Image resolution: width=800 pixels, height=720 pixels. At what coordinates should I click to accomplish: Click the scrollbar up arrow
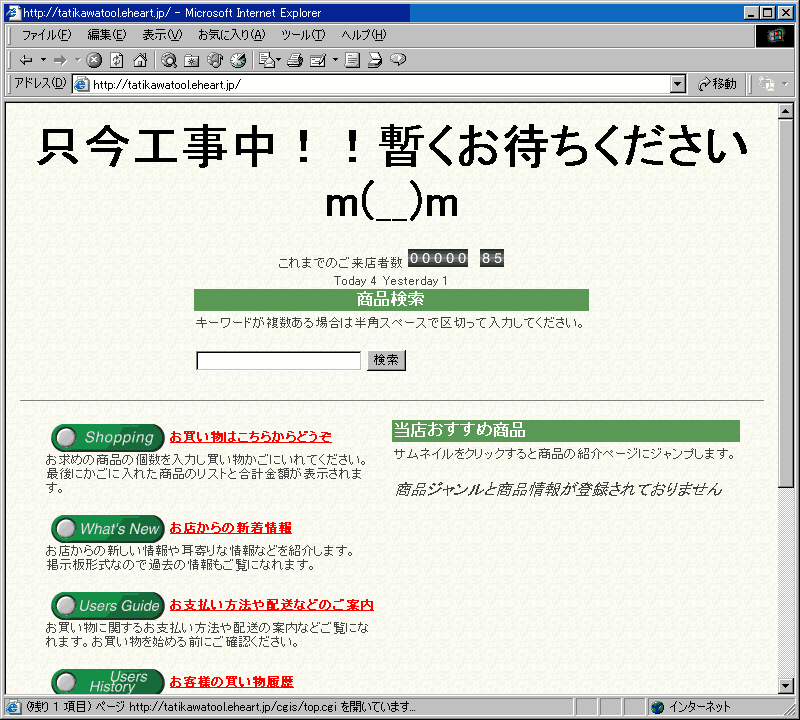point(786,111)
